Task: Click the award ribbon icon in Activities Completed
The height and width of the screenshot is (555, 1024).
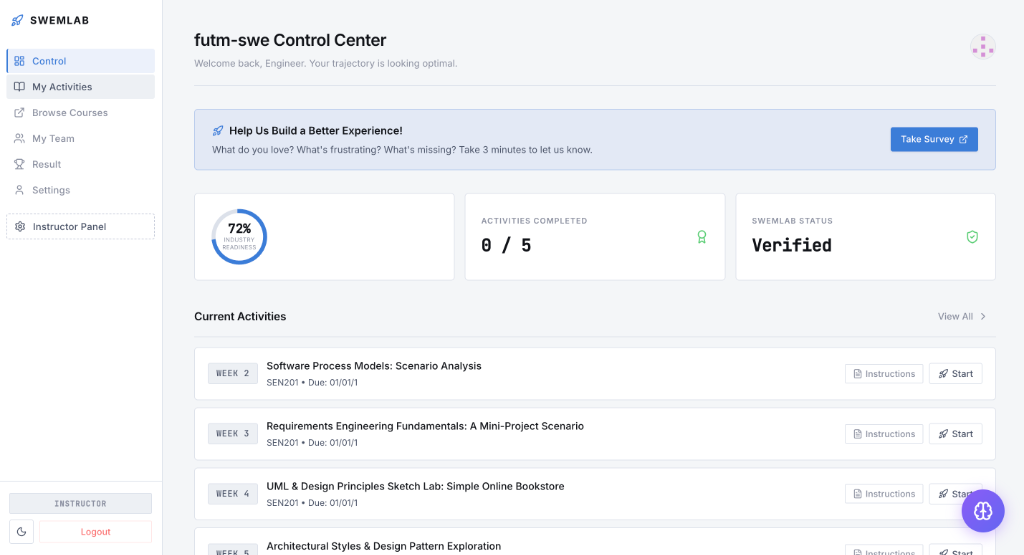Action: [701, 237]
